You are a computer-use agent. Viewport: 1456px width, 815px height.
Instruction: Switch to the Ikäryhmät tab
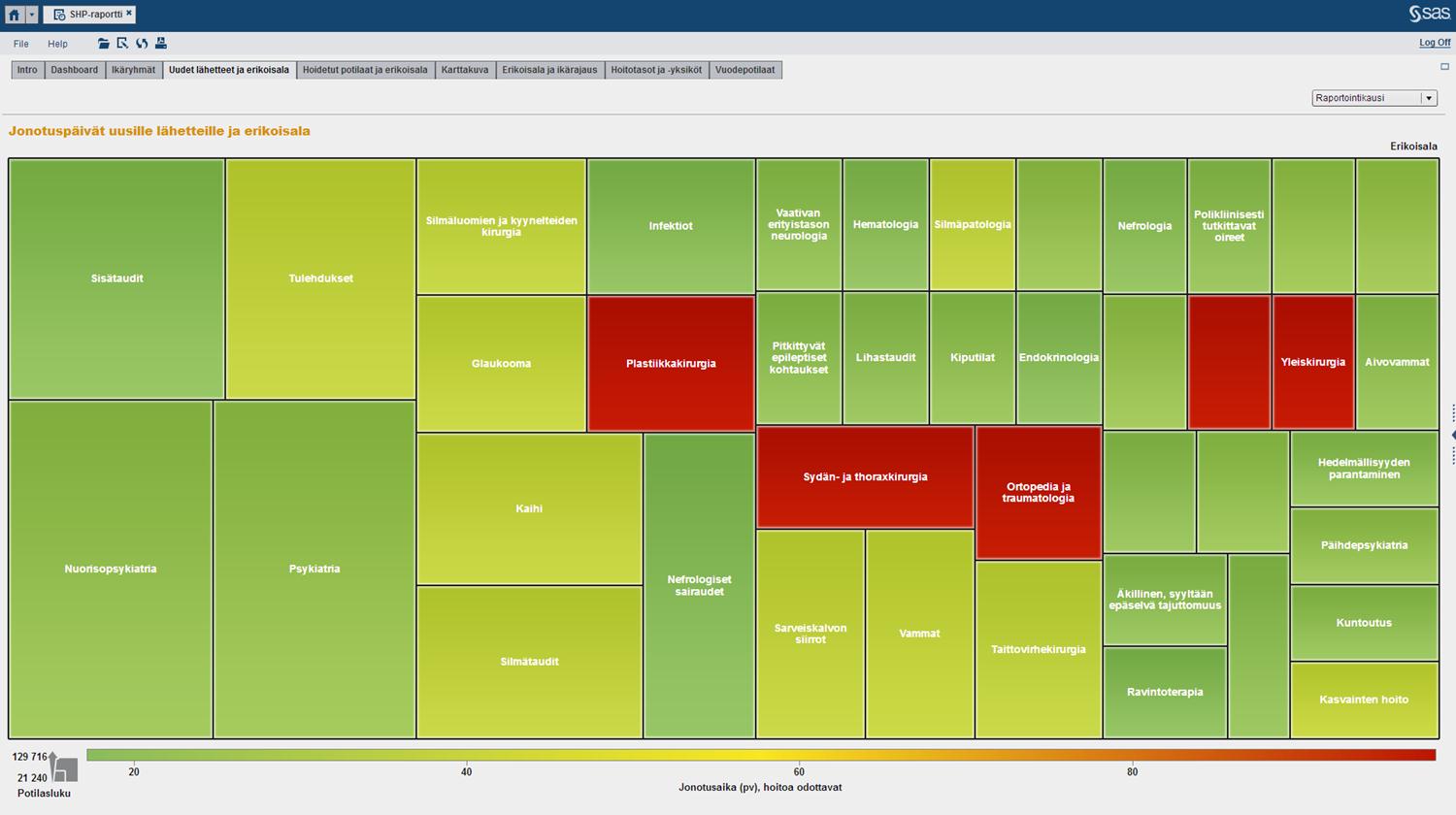coord(134,70)
